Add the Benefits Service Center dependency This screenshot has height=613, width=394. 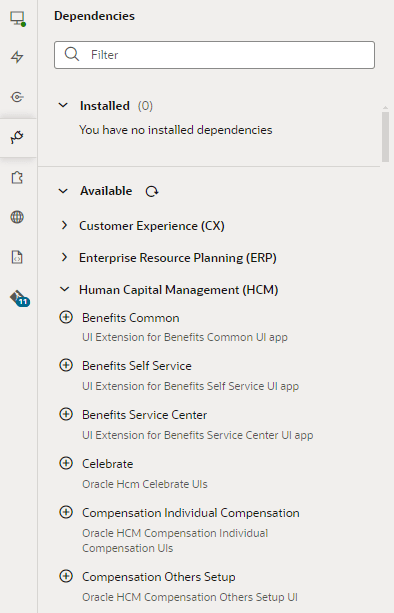click(x=66, y=414)
